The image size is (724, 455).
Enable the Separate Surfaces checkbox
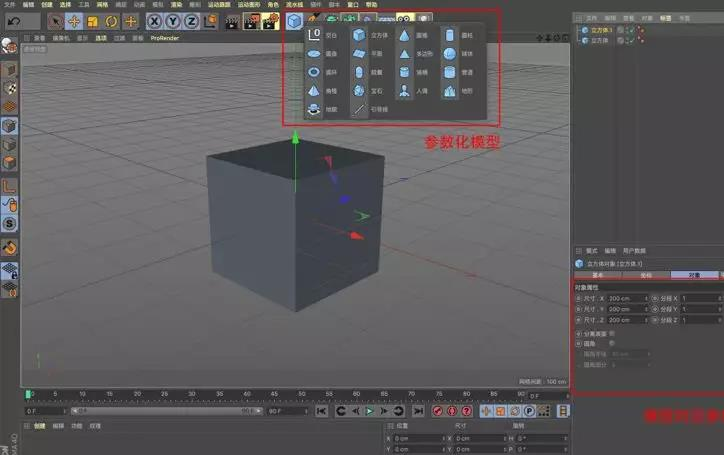pyautogui.click(x=612, y=333)
